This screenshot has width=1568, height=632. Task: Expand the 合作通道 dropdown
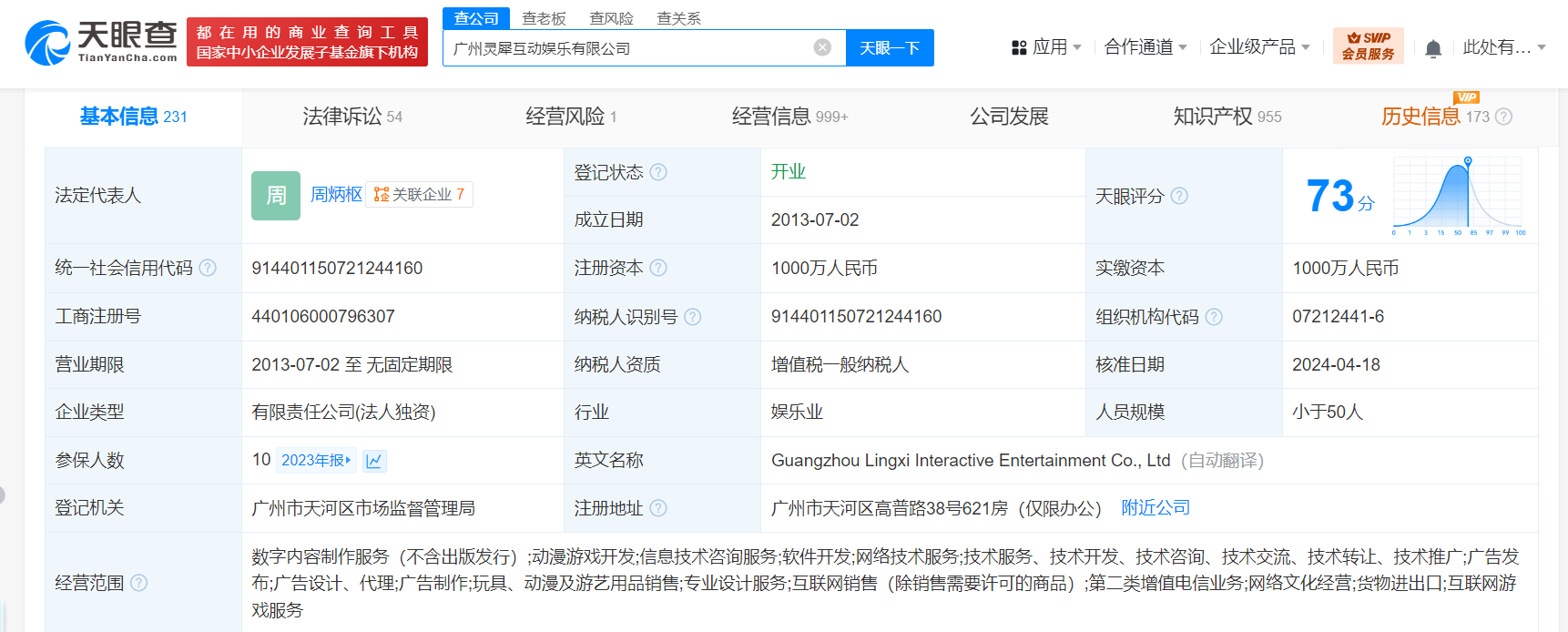coord(1145,47)
